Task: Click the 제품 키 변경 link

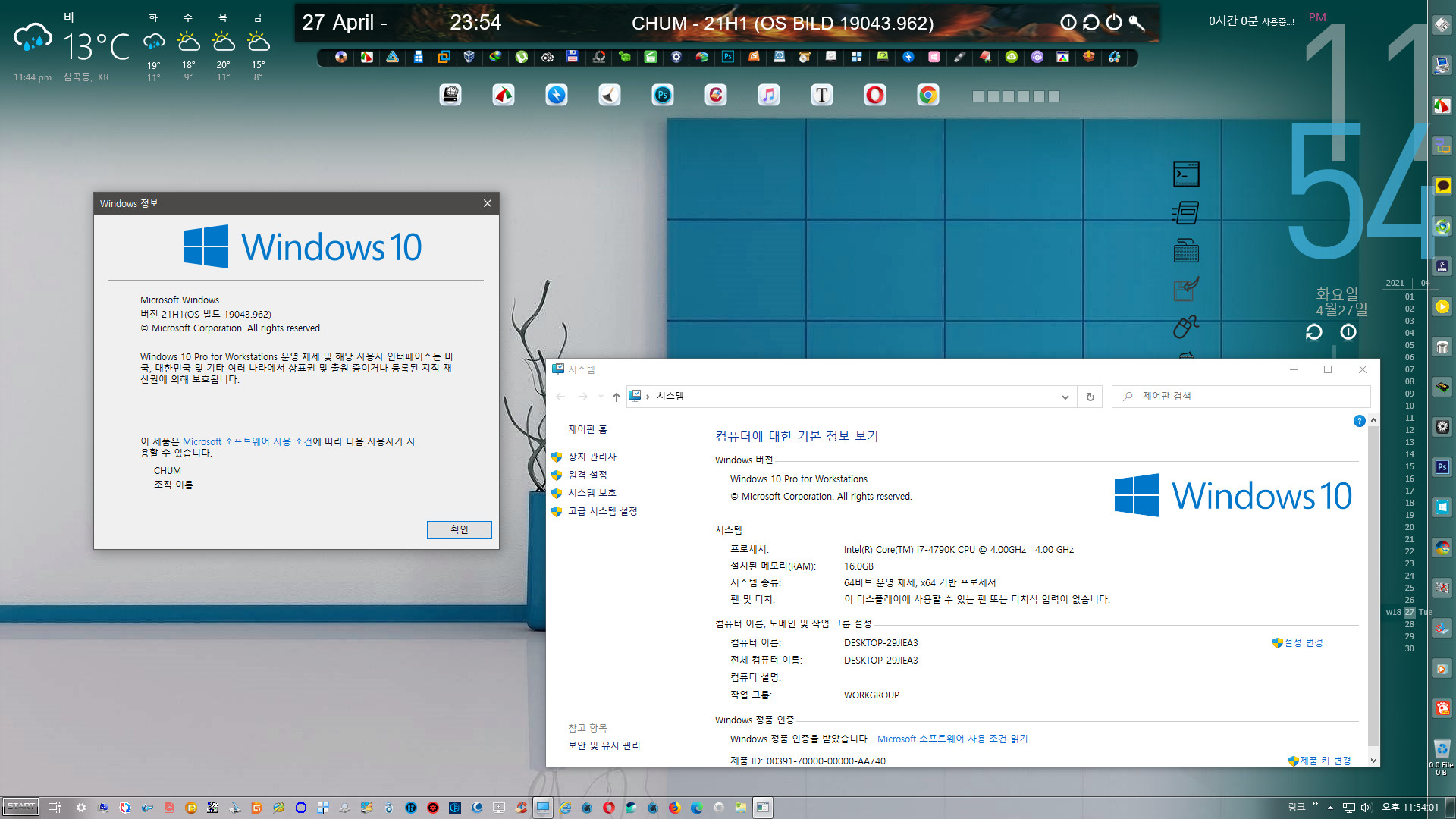Action: click(1325, 761)
